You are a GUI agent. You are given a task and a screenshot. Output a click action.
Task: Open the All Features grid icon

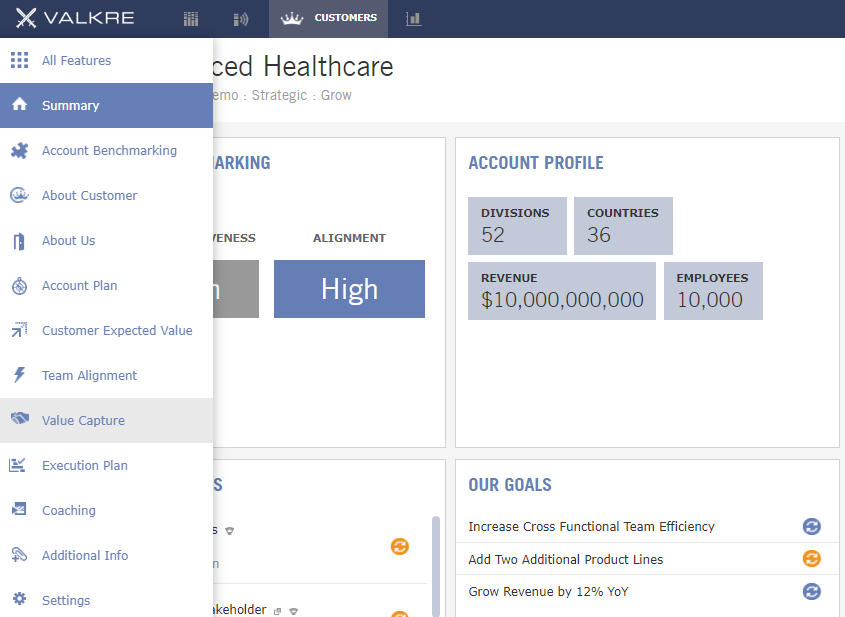(x=19, y=60)
